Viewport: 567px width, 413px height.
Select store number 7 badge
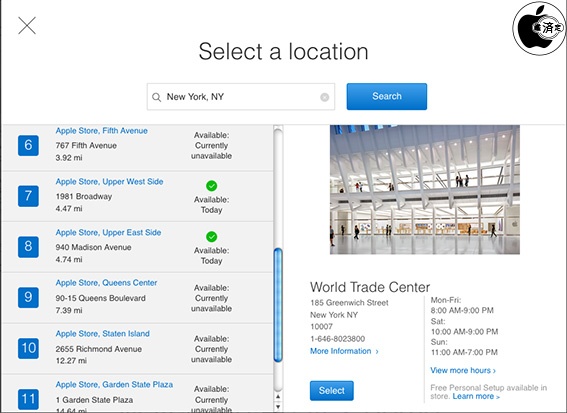[28, 196]
